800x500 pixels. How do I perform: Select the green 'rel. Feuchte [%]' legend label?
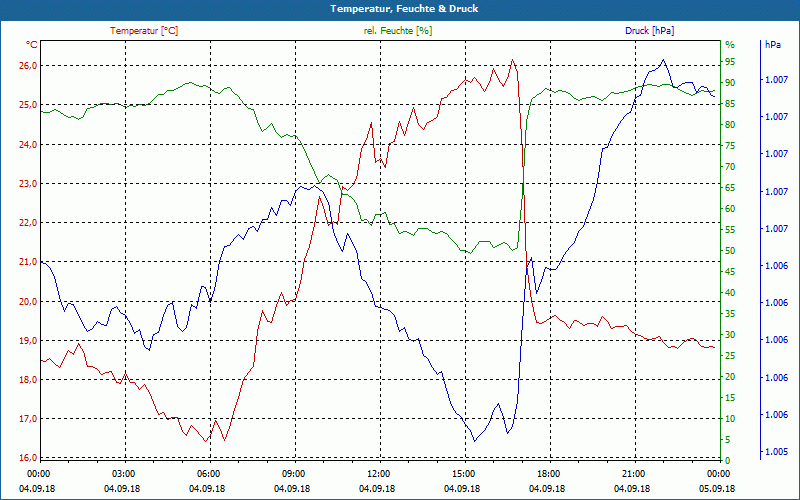(397, 31)
